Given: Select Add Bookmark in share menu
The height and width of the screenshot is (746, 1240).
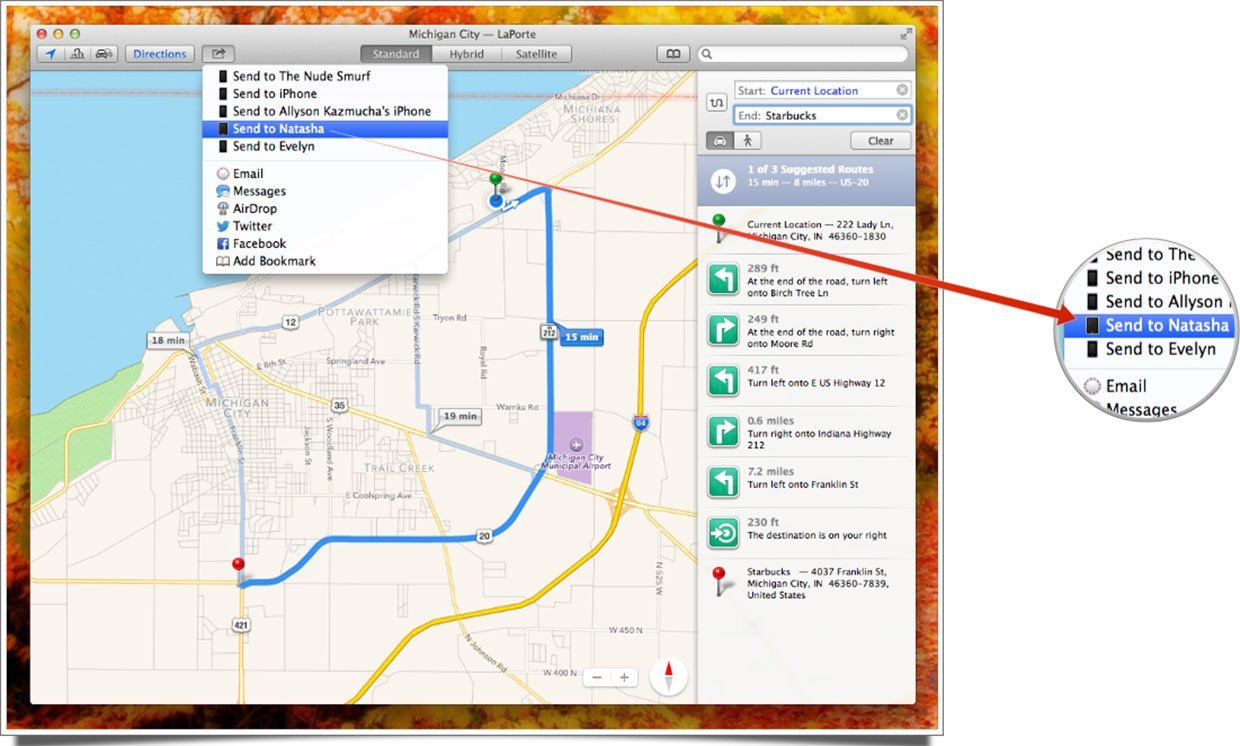Looking at the screenshot, I should tap(325, 261).
